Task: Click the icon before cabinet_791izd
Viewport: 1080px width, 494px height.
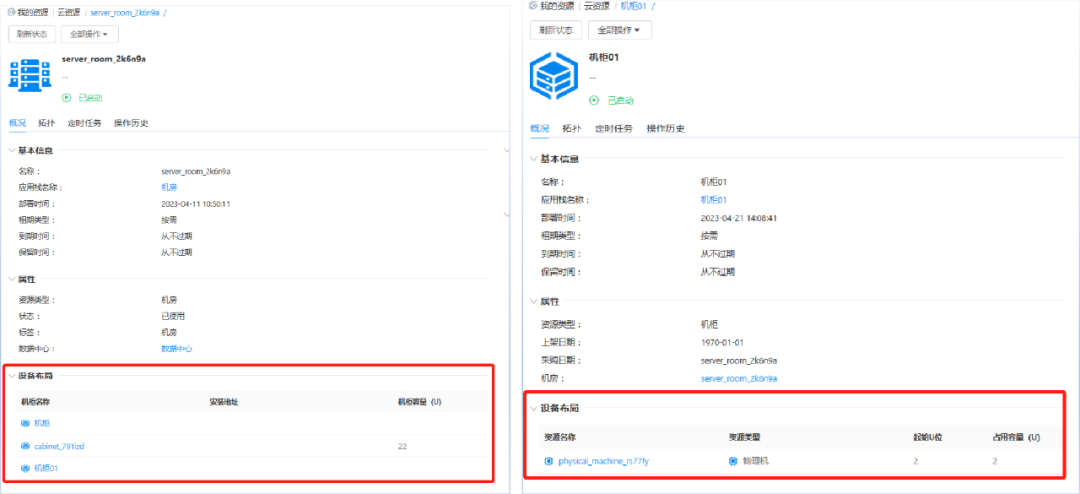Action: click(x=25, y=446)
